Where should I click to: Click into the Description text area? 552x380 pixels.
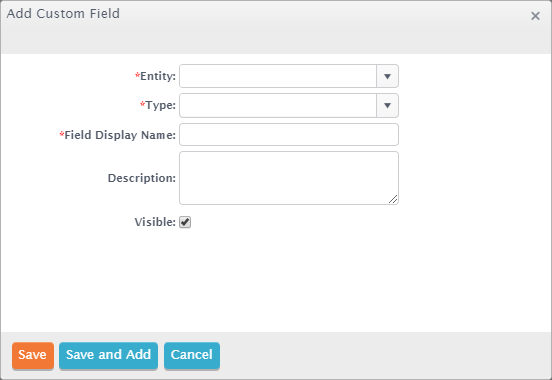[x=289, y=178]
